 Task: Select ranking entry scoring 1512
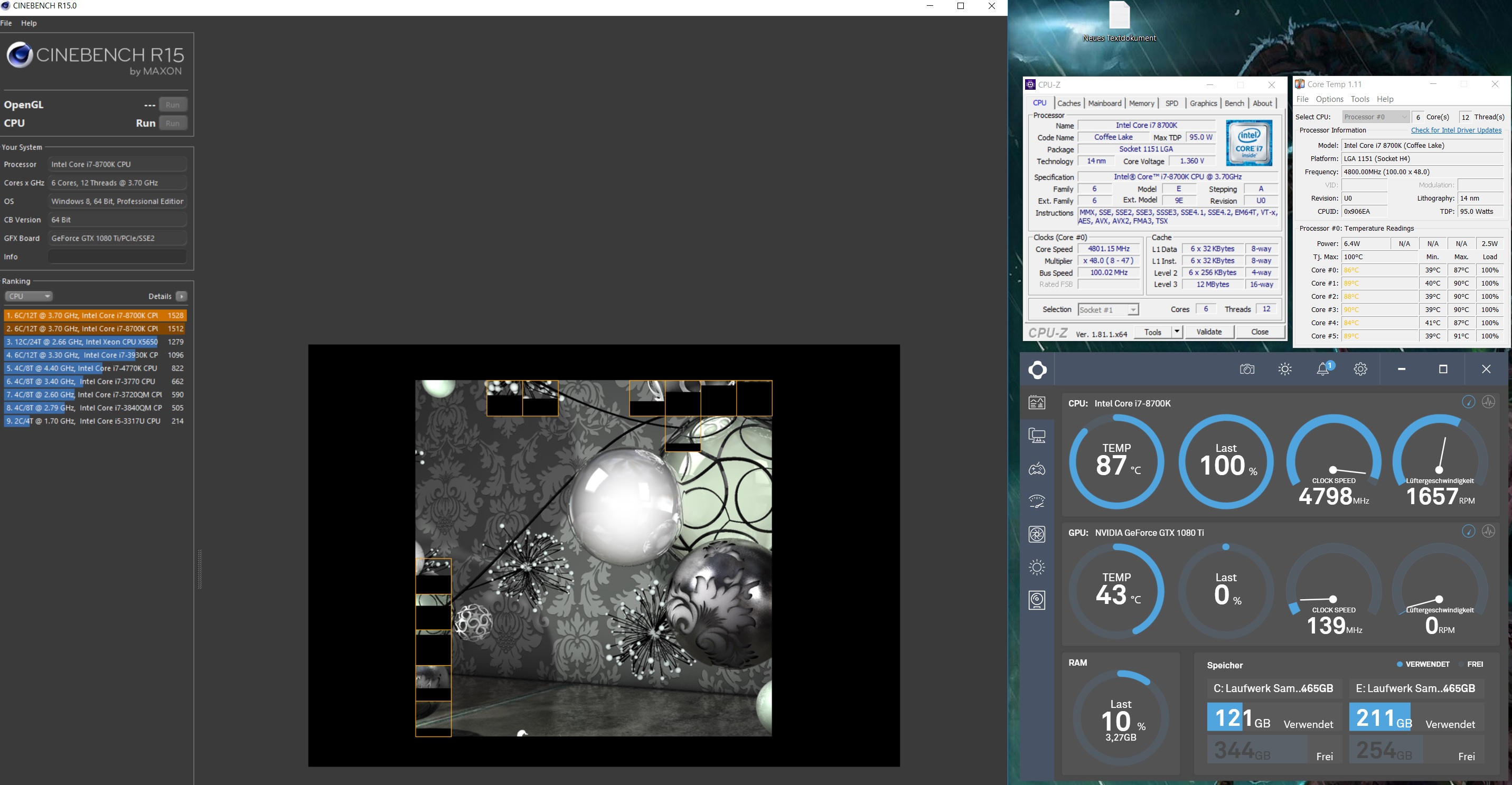pyautogui.click(x=95, y=328)
